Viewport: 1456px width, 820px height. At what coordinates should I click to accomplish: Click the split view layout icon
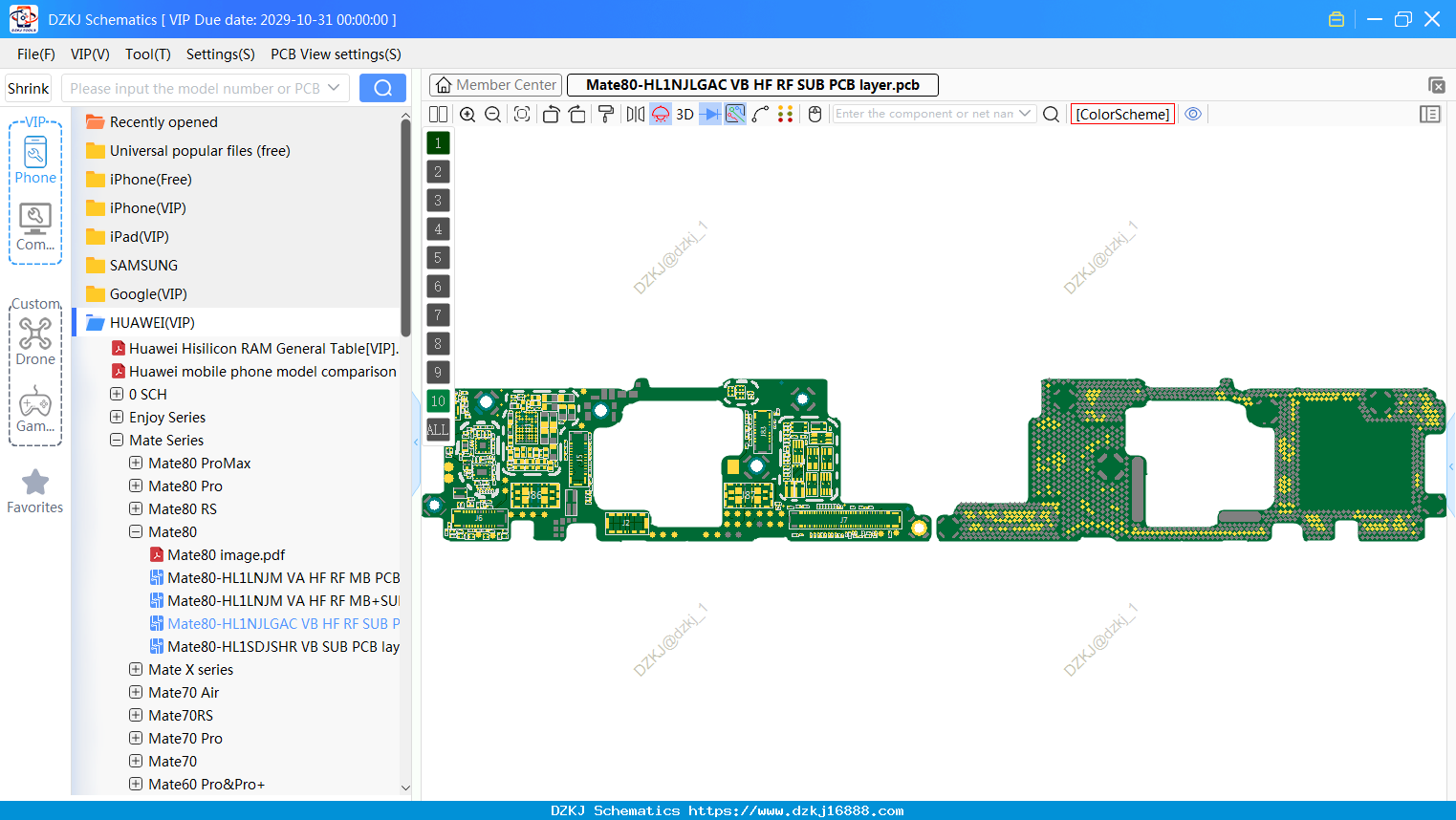point(438,114)
